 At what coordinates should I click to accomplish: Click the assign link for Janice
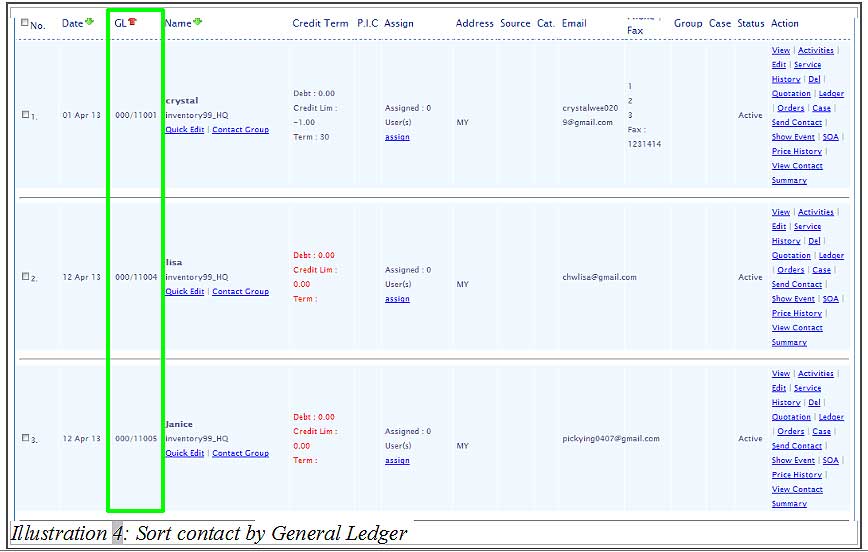[397, 461]
